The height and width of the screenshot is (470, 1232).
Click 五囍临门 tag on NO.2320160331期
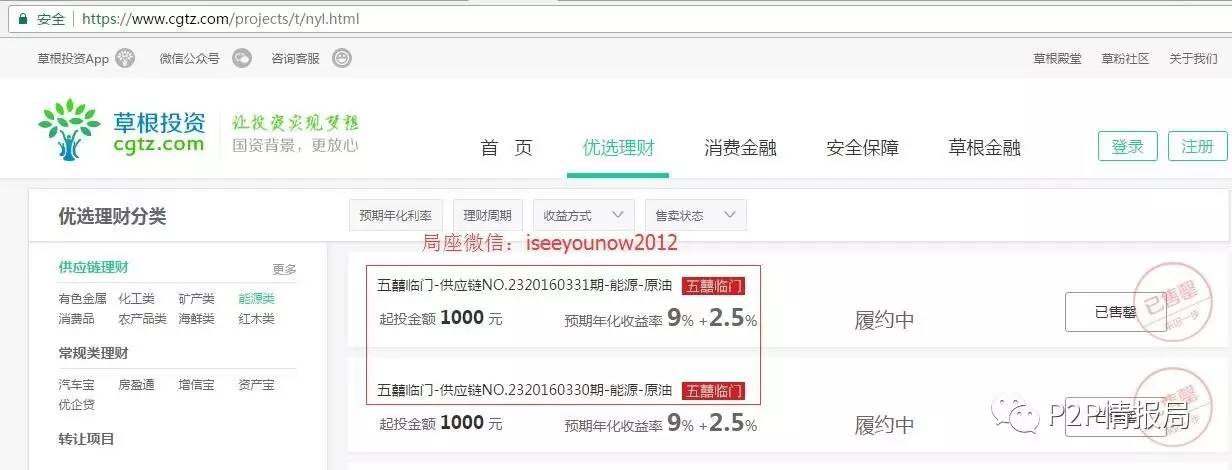pos(713,286)
